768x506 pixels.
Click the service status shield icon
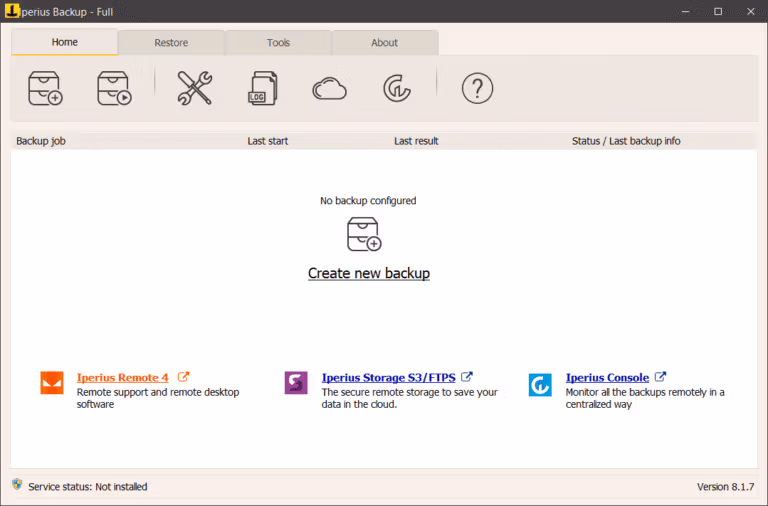click(x=17, y=484)
